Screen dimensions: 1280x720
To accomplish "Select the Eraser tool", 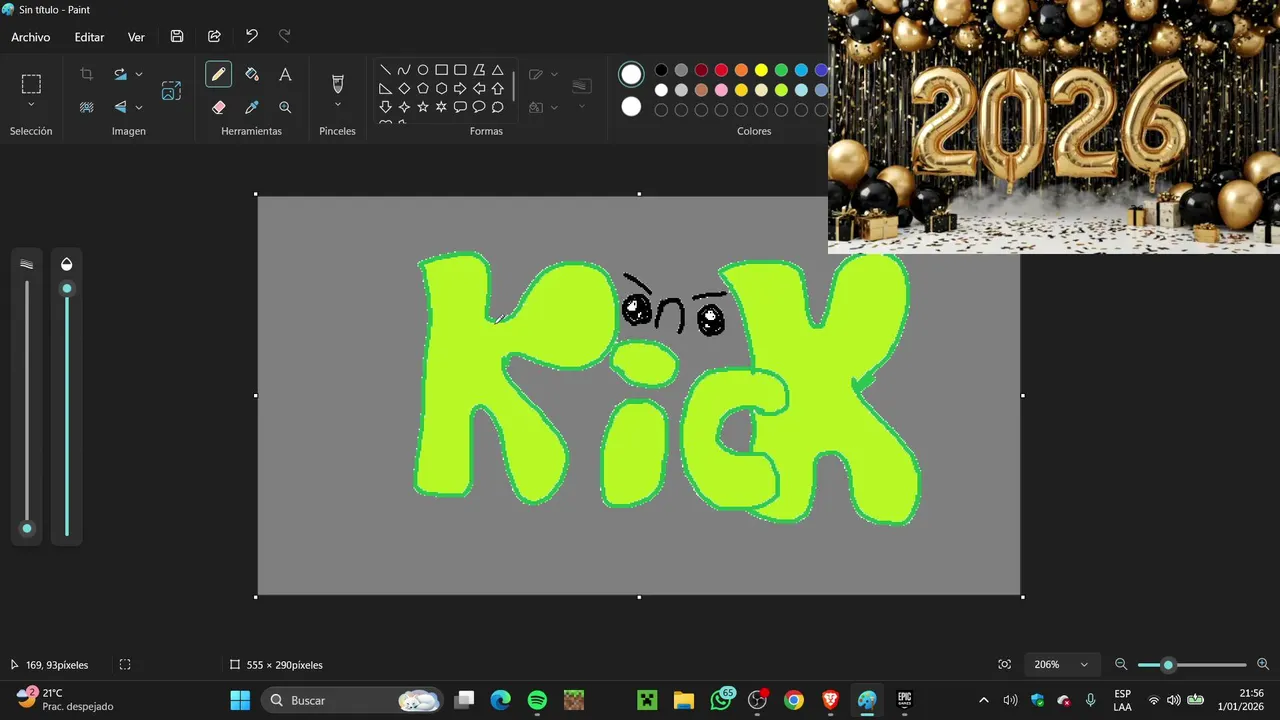I will click(x=218, y=107).
